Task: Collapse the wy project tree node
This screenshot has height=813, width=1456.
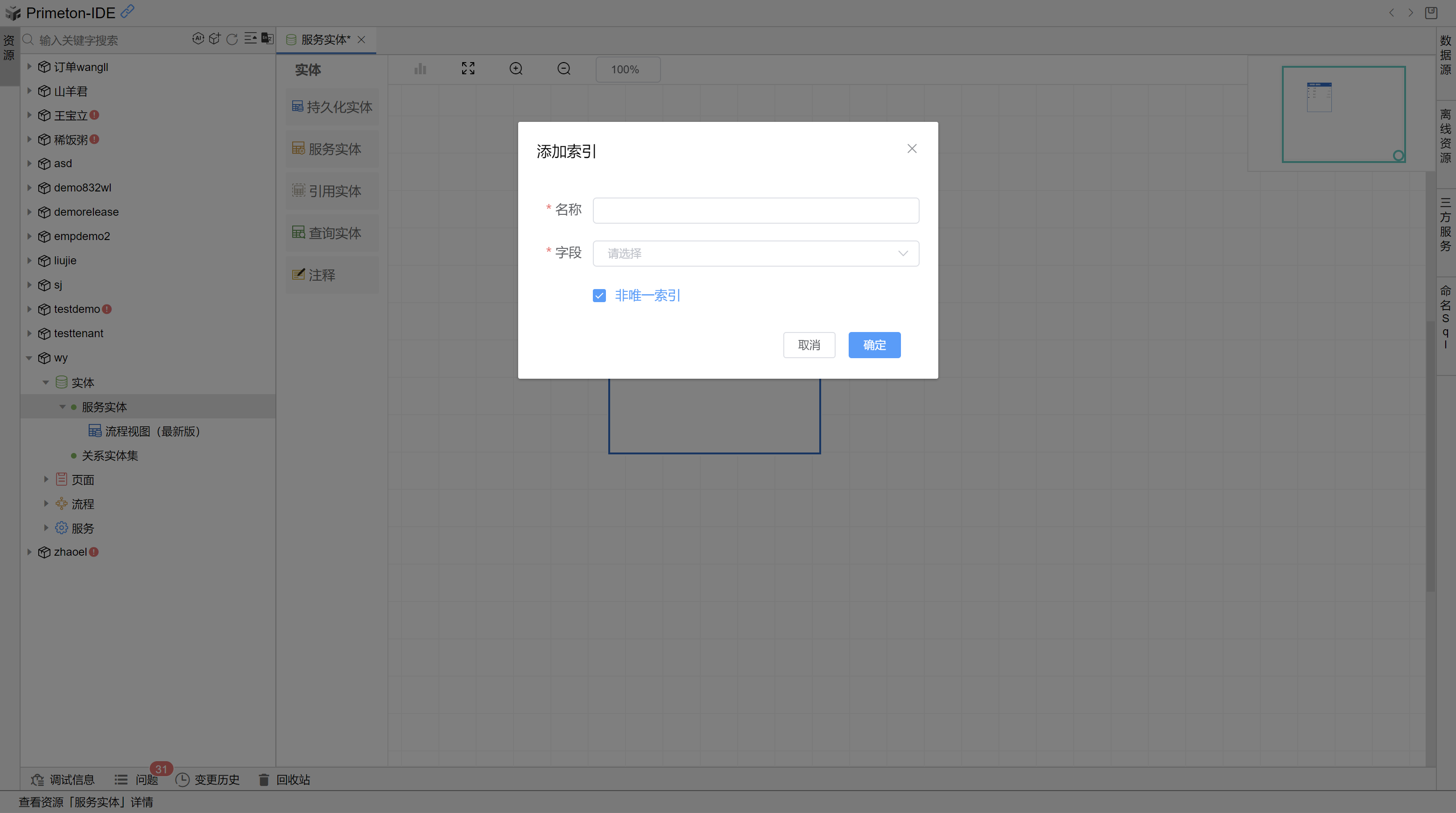Action: pos(29,358)
